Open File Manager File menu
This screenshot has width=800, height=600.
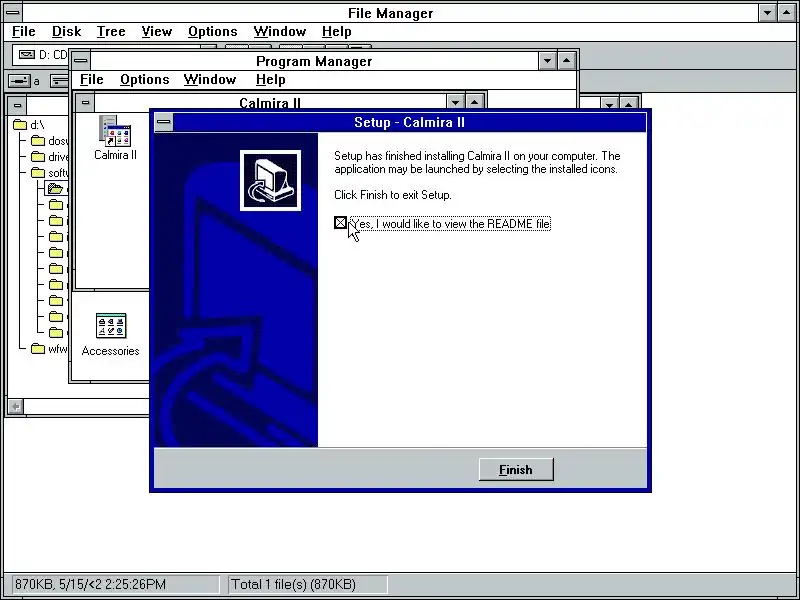coord(23,32)
